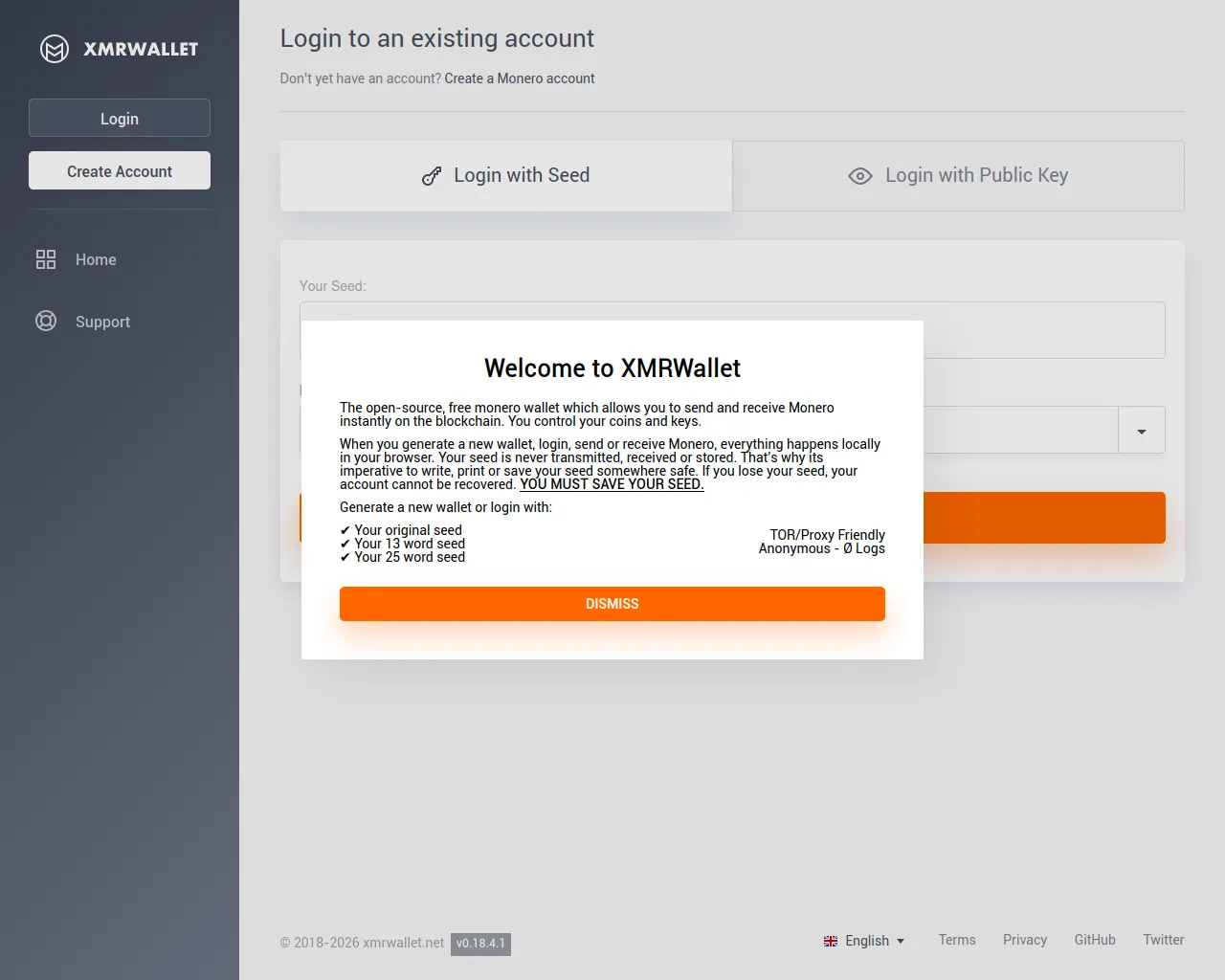Click 'Anonymous - Ø Logs' text
The height and width of the screenshot is (980, 1225).
pos(822,548)
